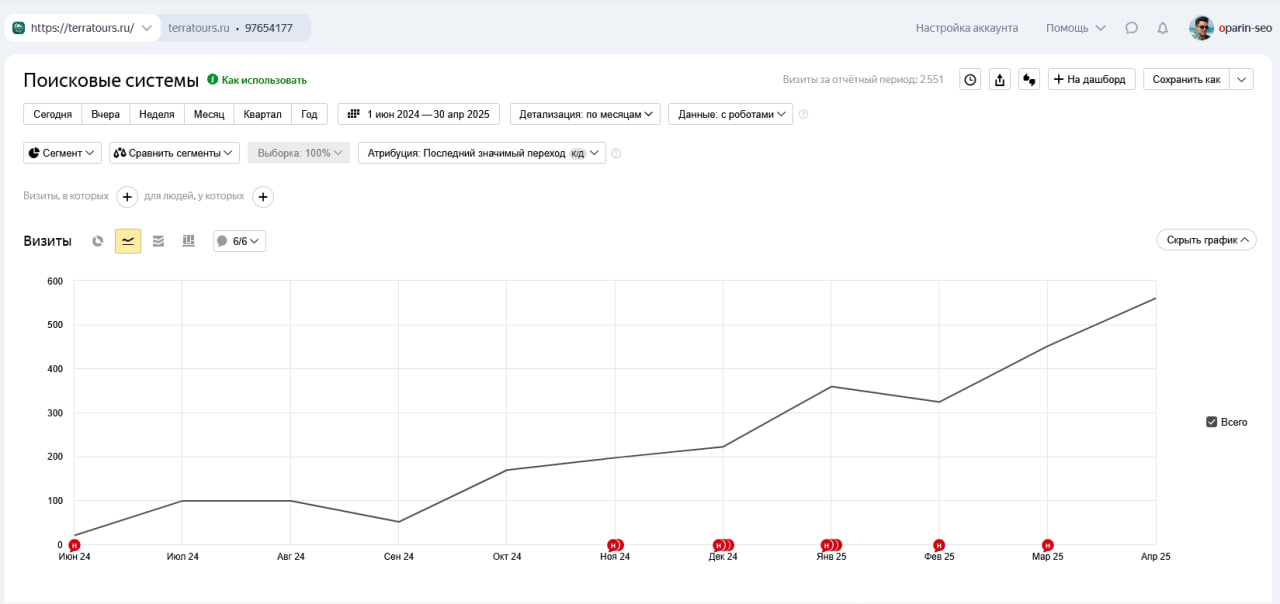Click the export upload icon
The image size is (1280, 604).
(999, 80)
